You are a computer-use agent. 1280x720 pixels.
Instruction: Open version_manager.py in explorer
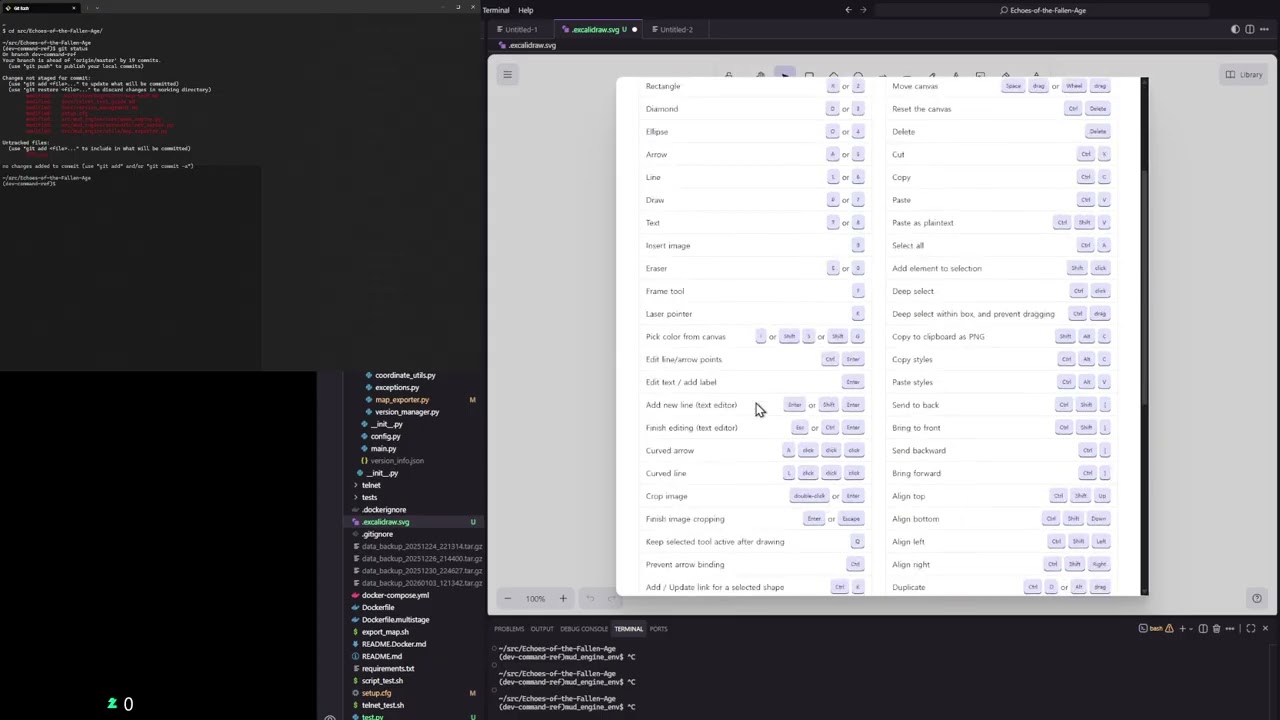pos(407,412)
